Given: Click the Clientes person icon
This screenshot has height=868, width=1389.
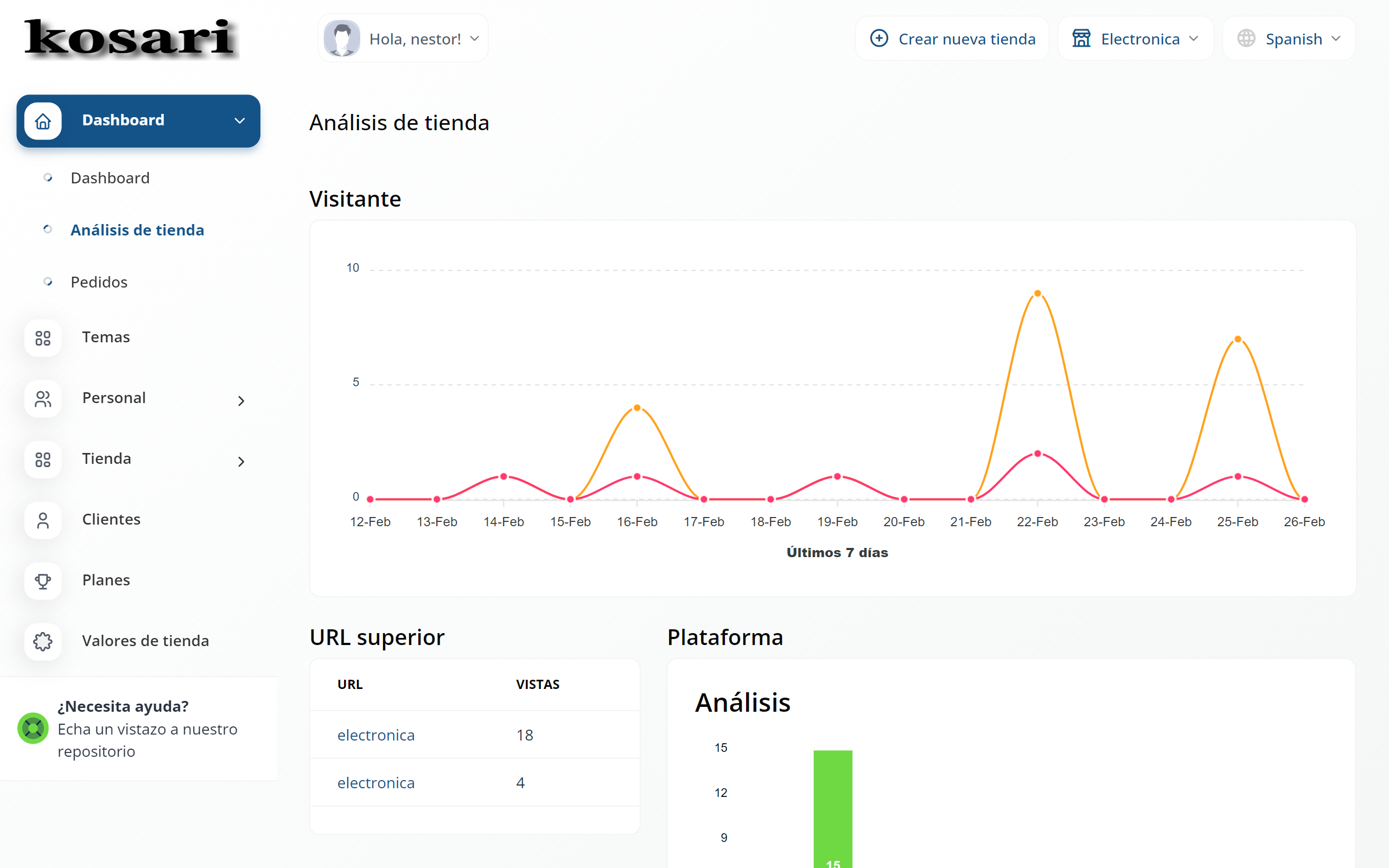Looking at the screenshot, I should click(43, 520).
